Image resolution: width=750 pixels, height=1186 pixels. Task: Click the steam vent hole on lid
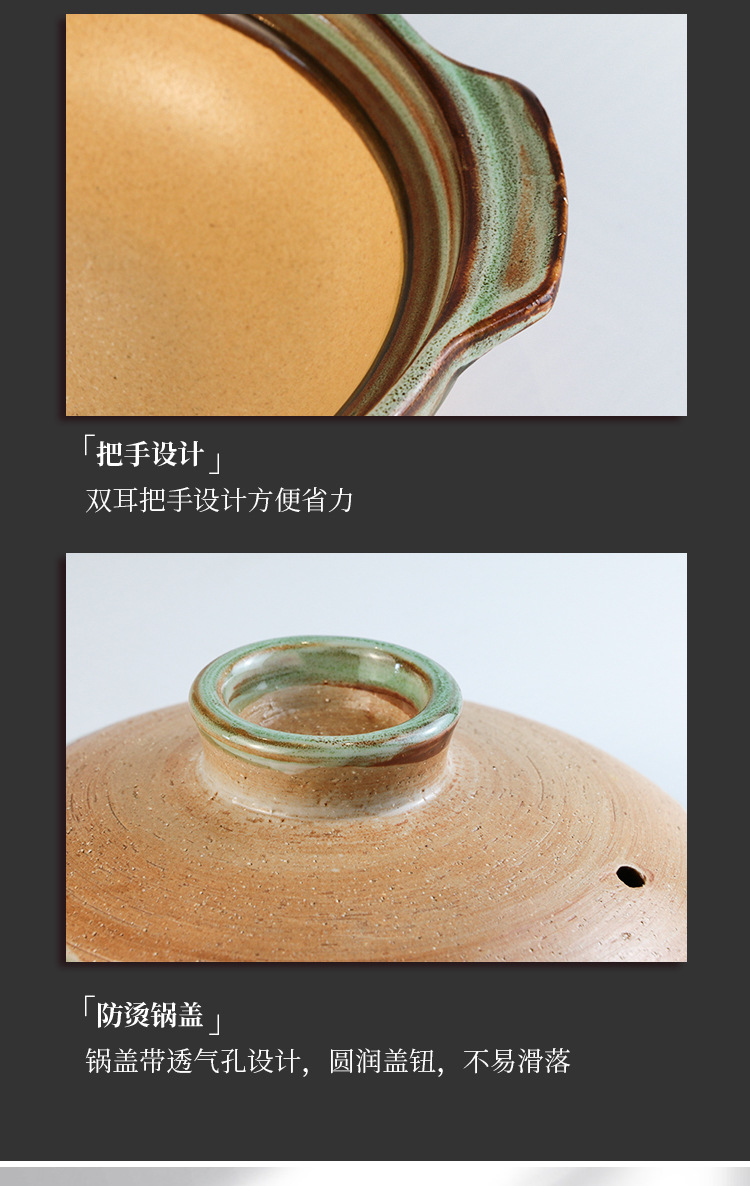click(x=631, y=877)
